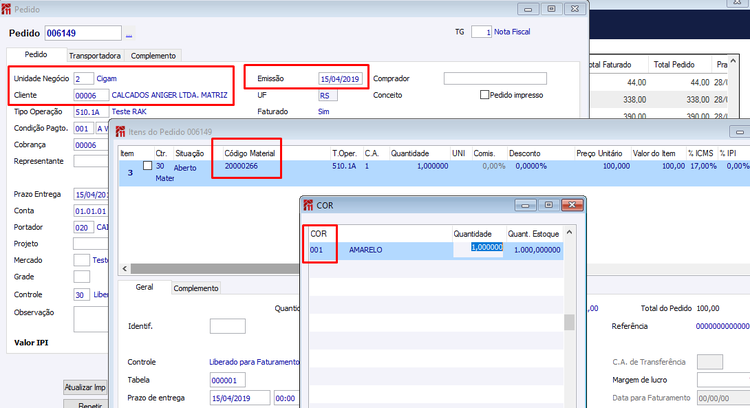Screen dimensions: 750x408
Task: Click the Unidade Negócio field
Action: [83, 78]
